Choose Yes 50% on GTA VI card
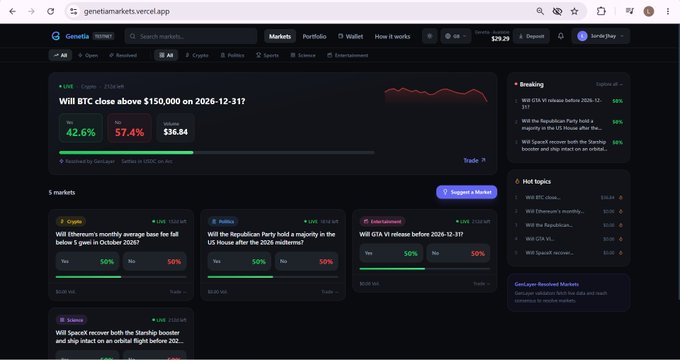The width and height of the screenshot is (680, 360). (391, 253)
